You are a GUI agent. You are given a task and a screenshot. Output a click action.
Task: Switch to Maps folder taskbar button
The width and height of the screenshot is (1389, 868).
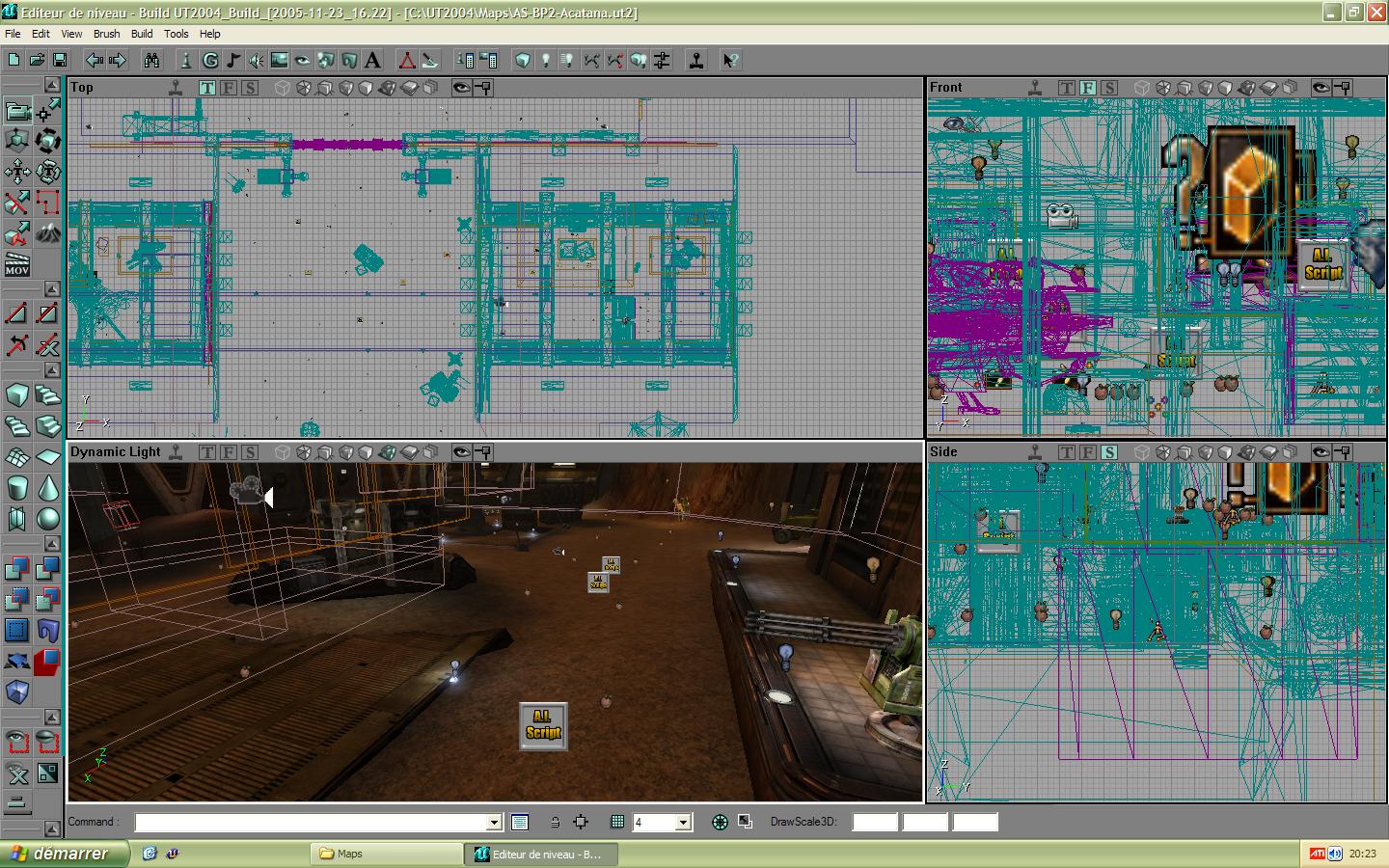(x=386, y=854)
